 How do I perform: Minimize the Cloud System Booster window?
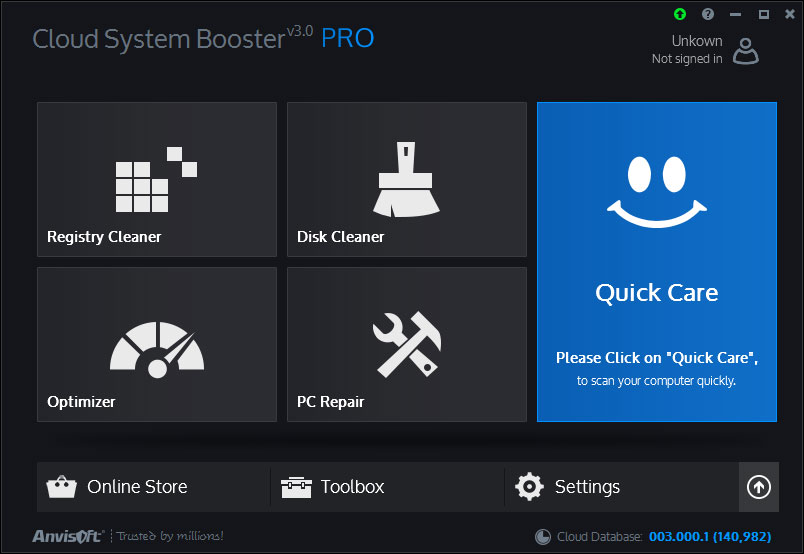coord(736,14)
